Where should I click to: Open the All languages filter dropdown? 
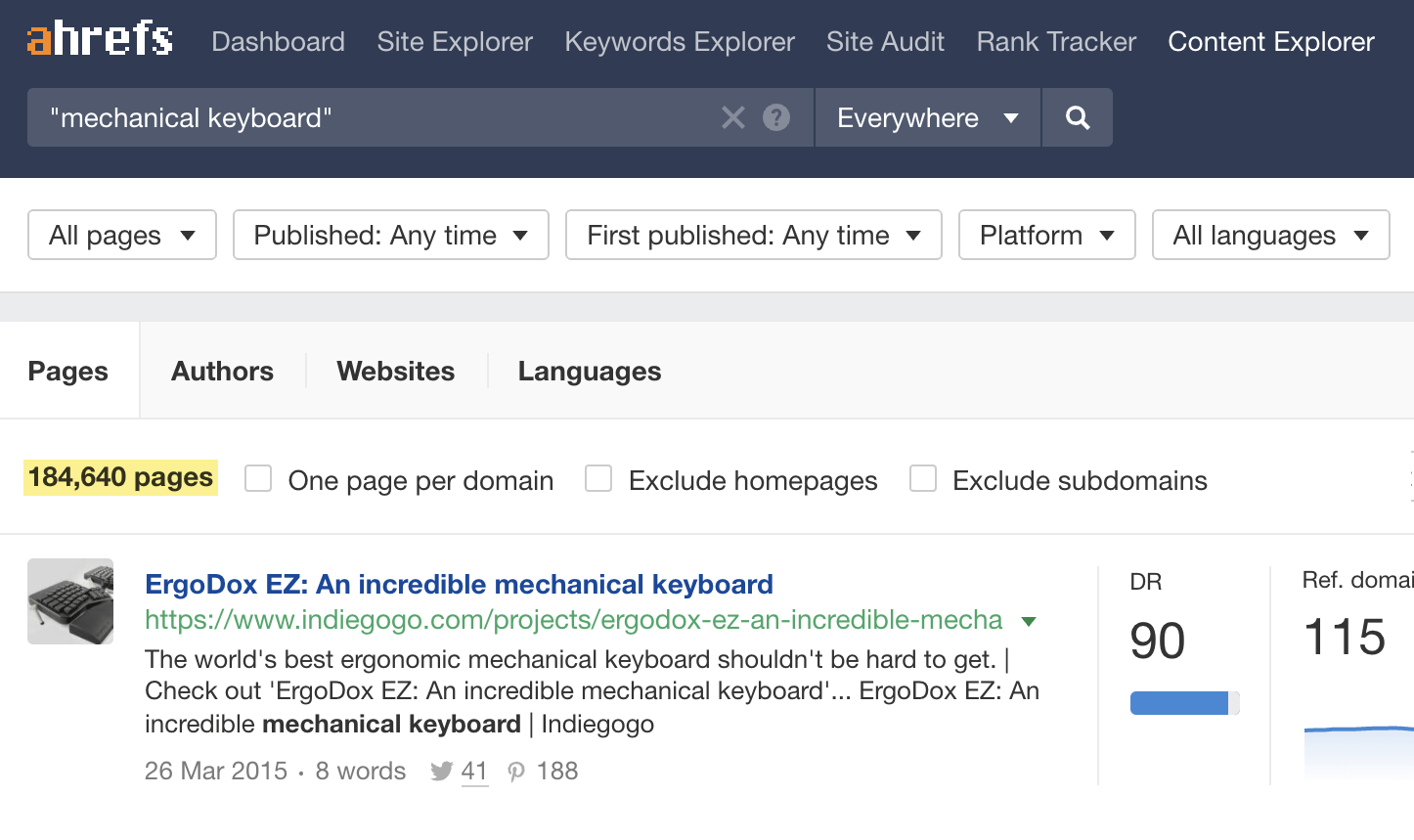(1270, 236)
